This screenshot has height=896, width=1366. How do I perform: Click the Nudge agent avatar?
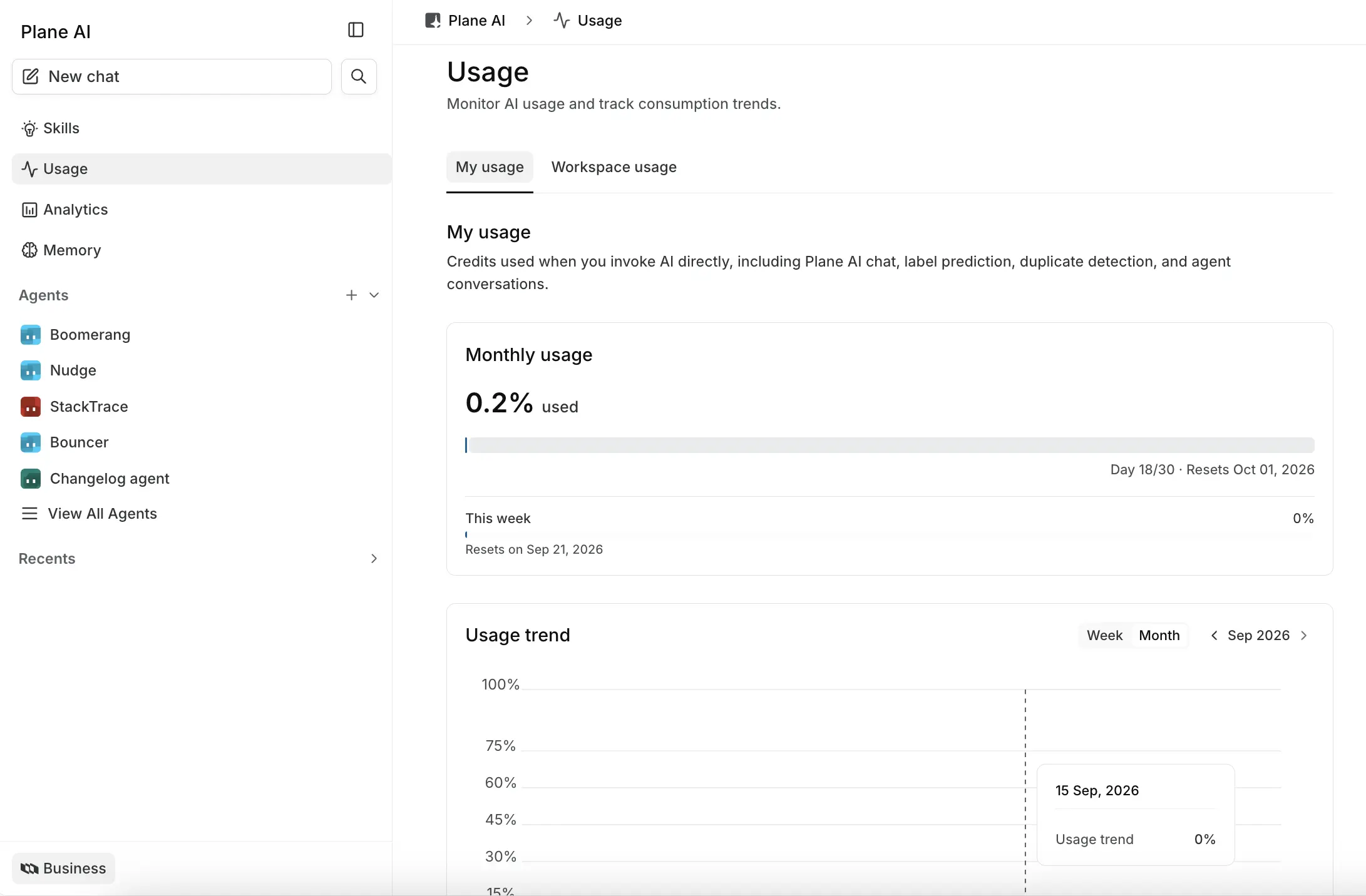(x=31, y=370)
